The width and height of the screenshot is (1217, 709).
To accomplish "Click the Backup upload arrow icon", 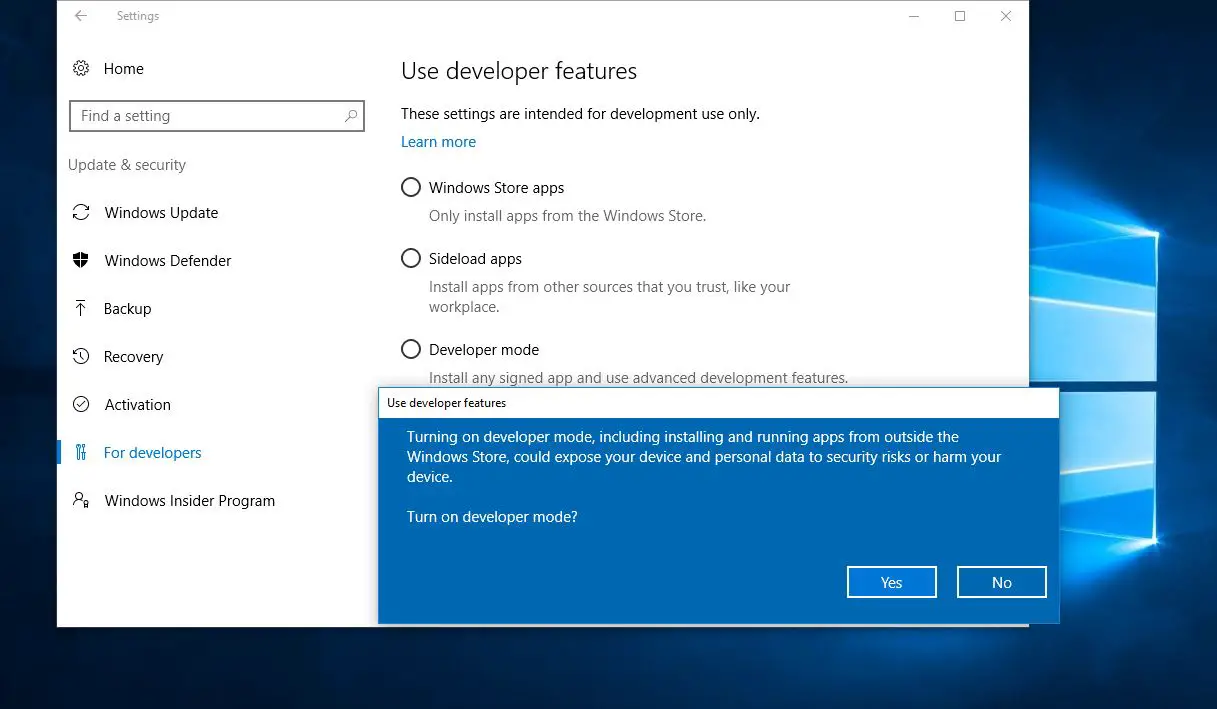I will coord(81,308).
